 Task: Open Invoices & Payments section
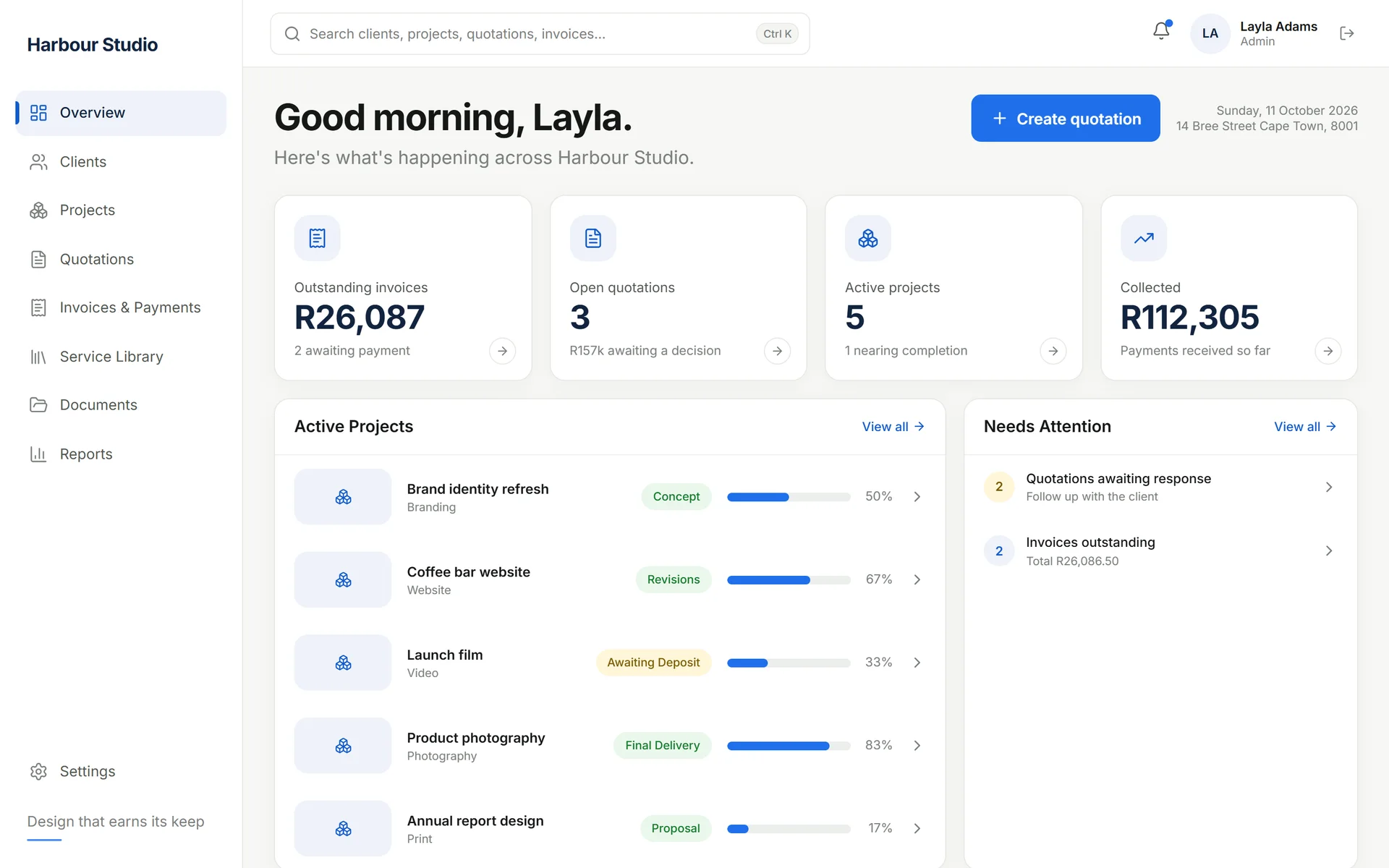point(121,307)
